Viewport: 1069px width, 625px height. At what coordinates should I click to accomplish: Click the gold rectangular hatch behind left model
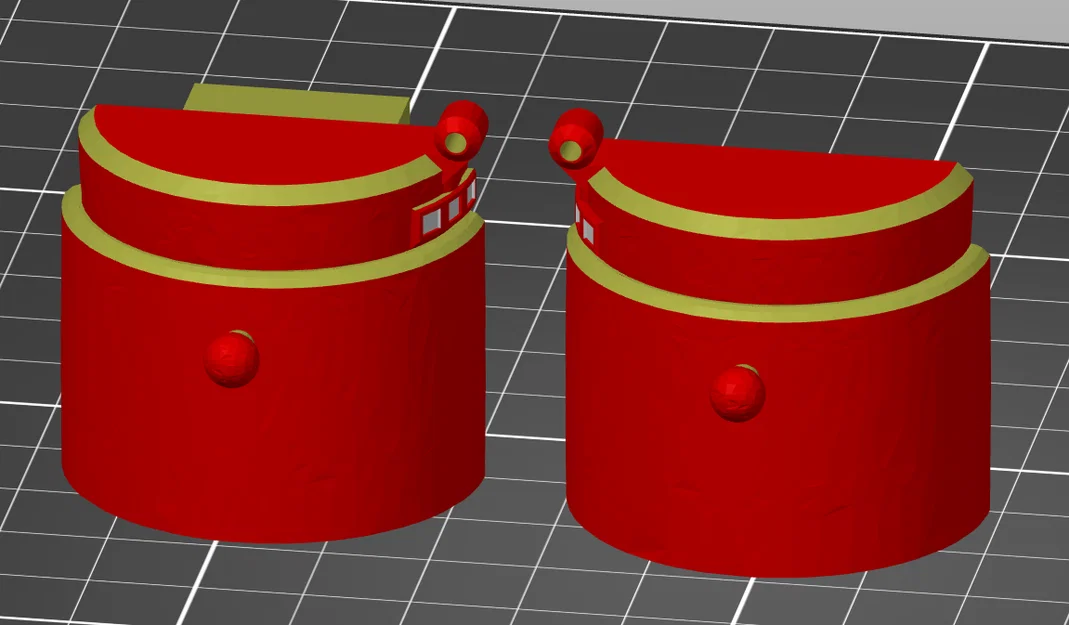[290, 98]
